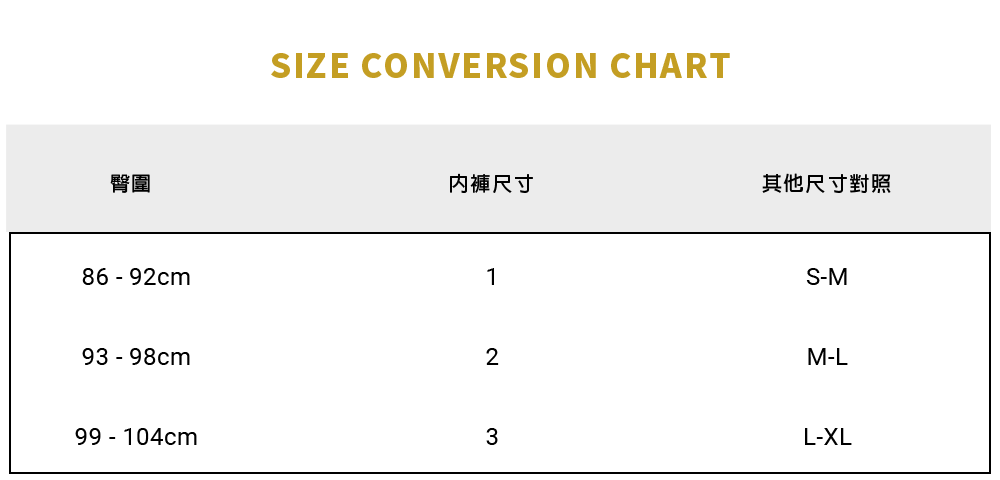Screen dimensions: 1000x480
Task: Select the 內褲尺寸 column header
Action: click(x=490, y=184)
